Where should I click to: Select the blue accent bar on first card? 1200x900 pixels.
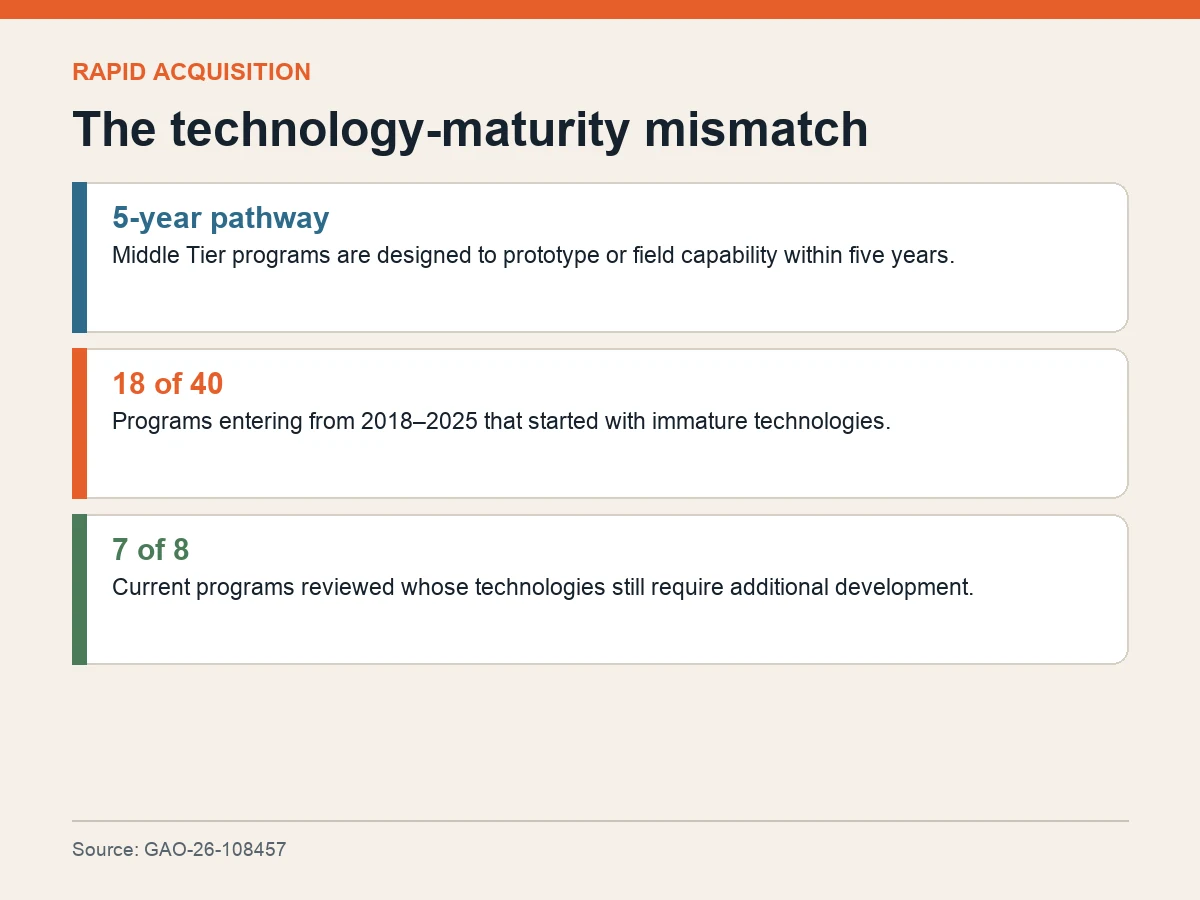coord(79,257)
